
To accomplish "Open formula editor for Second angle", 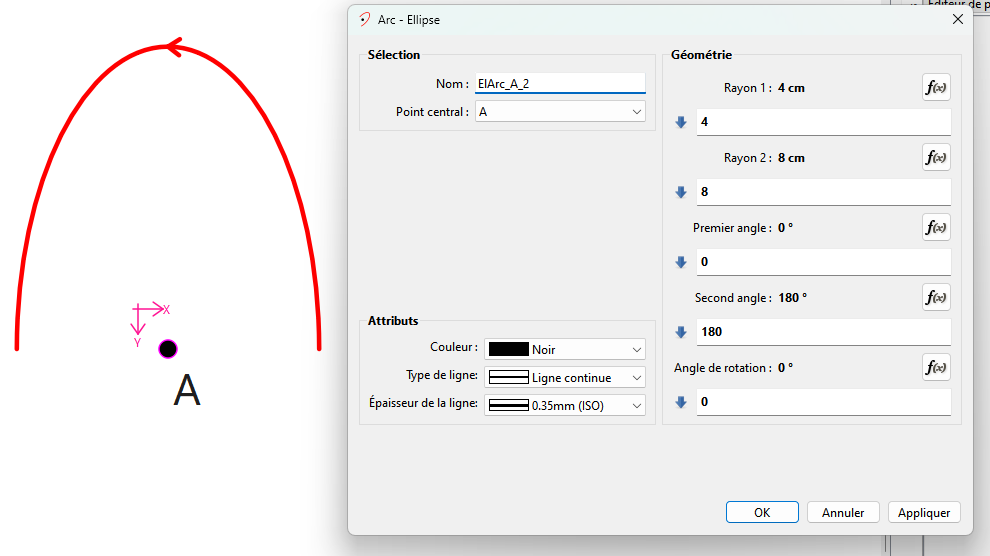I will click(x=936, y=298).
